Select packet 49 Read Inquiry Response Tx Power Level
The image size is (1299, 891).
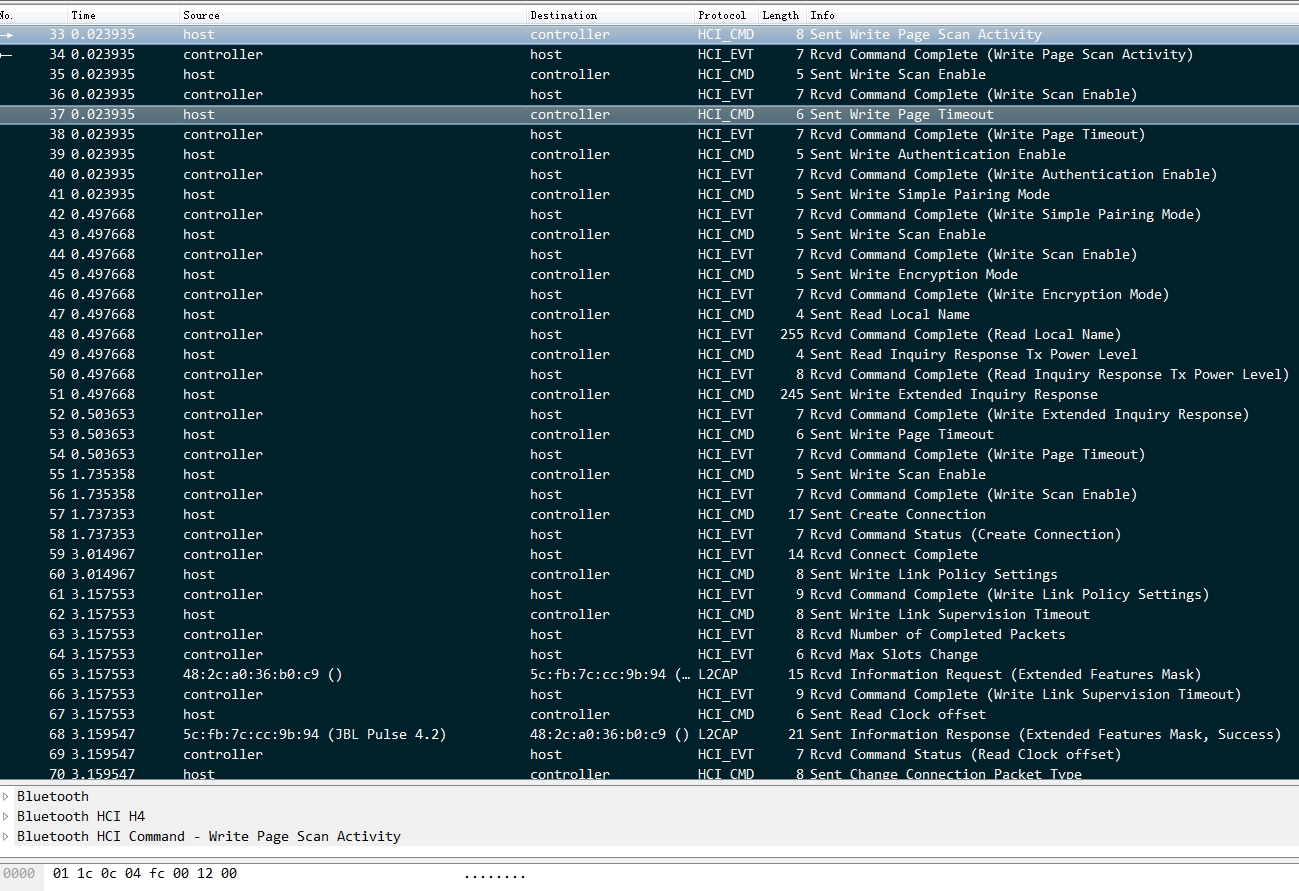(x=649, y=355)
